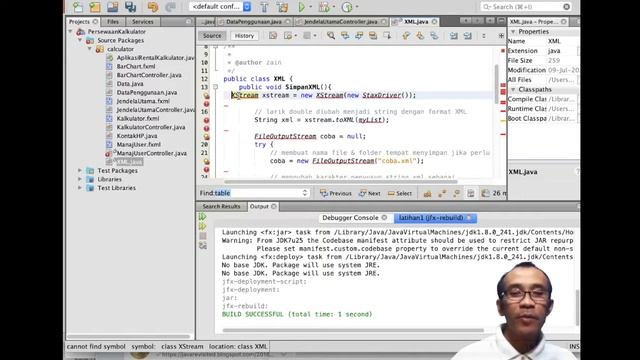The width and height of the screenshot is (640, 360).
Task: Click the Last Edit icon in editor toolbar
Action: 273,36
